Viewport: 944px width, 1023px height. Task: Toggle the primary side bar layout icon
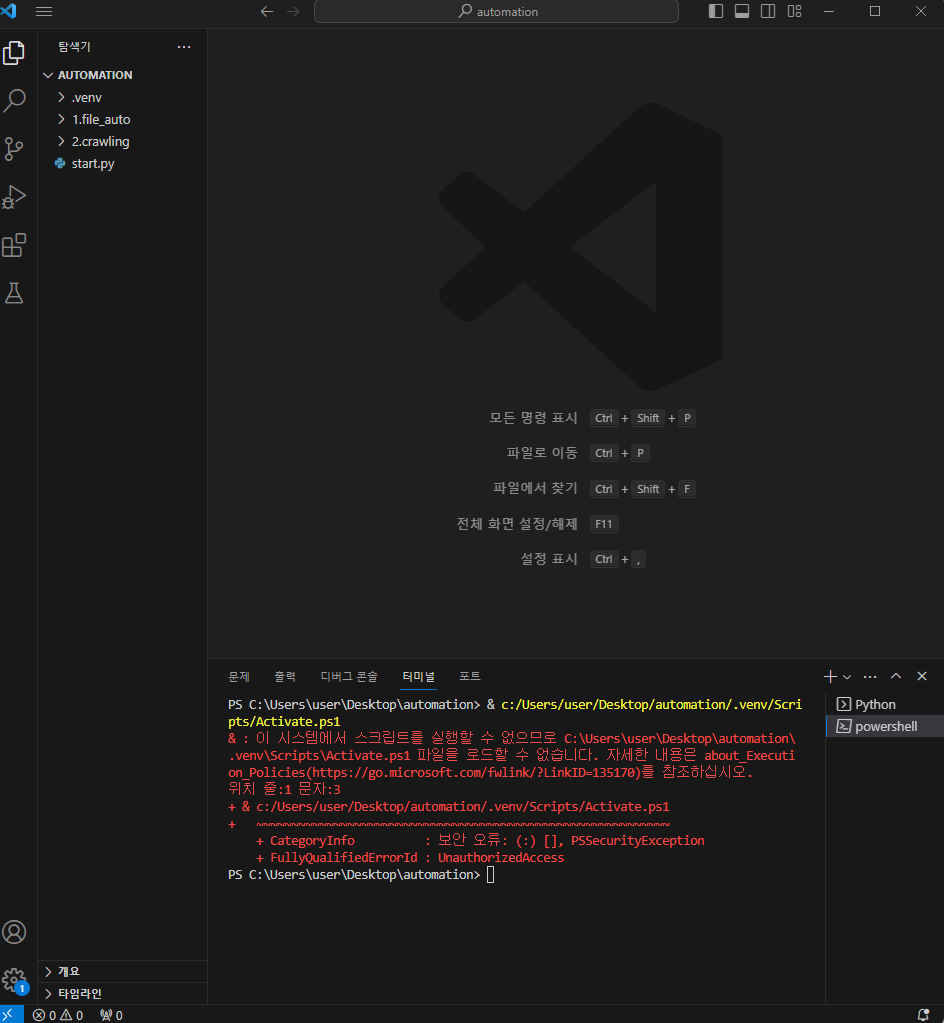click(x=716, y=11)
